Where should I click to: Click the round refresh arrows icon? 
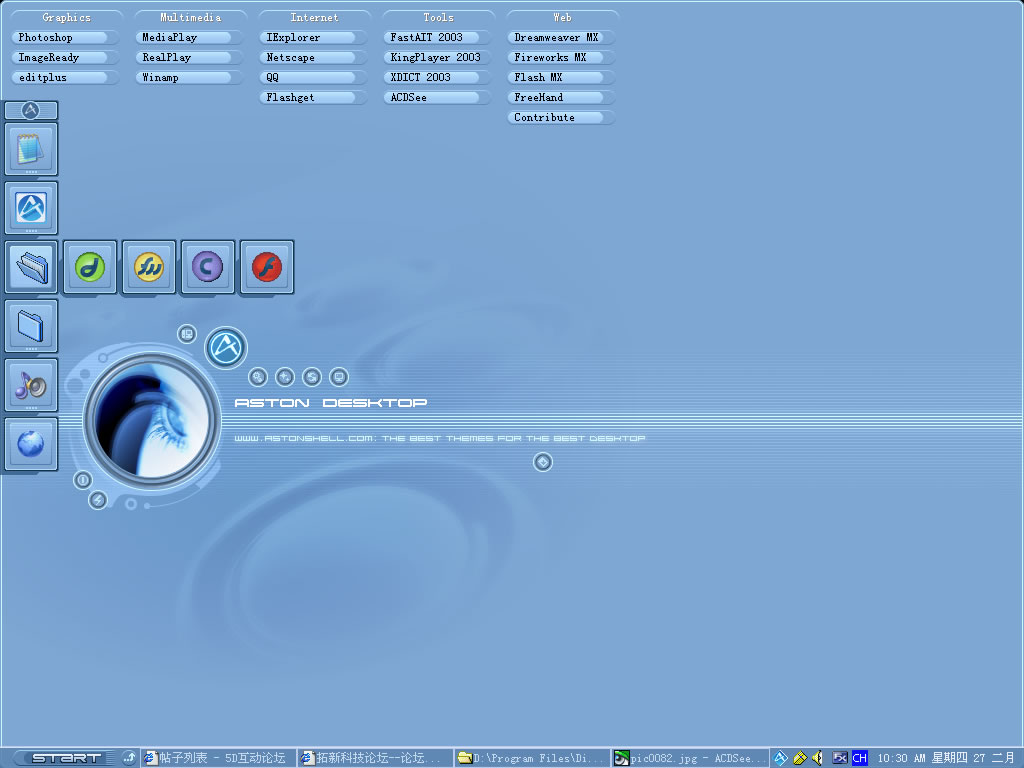click(312, 377)
